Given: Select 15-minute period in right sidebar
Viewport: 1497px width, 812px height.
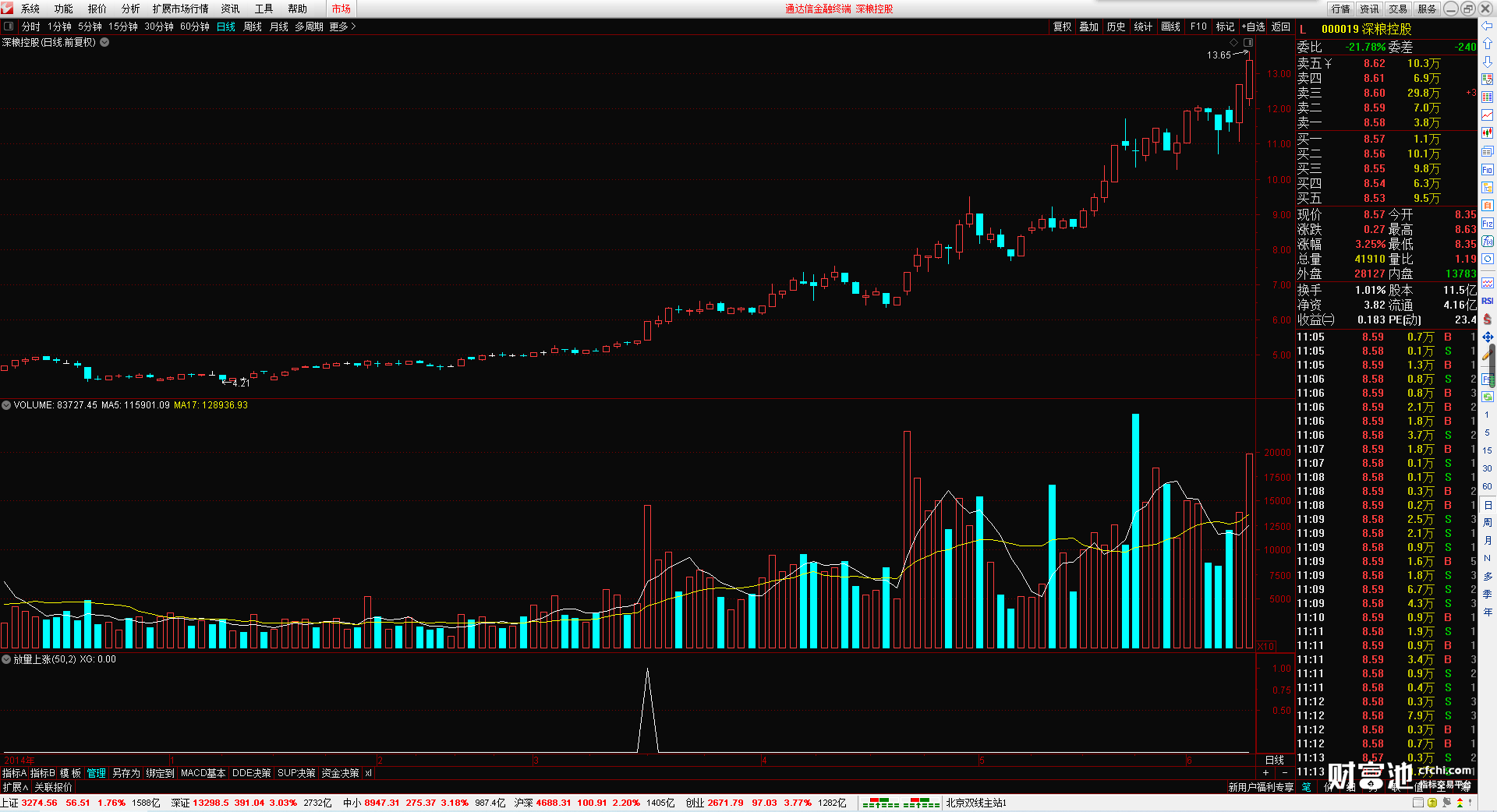Looking at the screenshot, I should [1487, 450].
